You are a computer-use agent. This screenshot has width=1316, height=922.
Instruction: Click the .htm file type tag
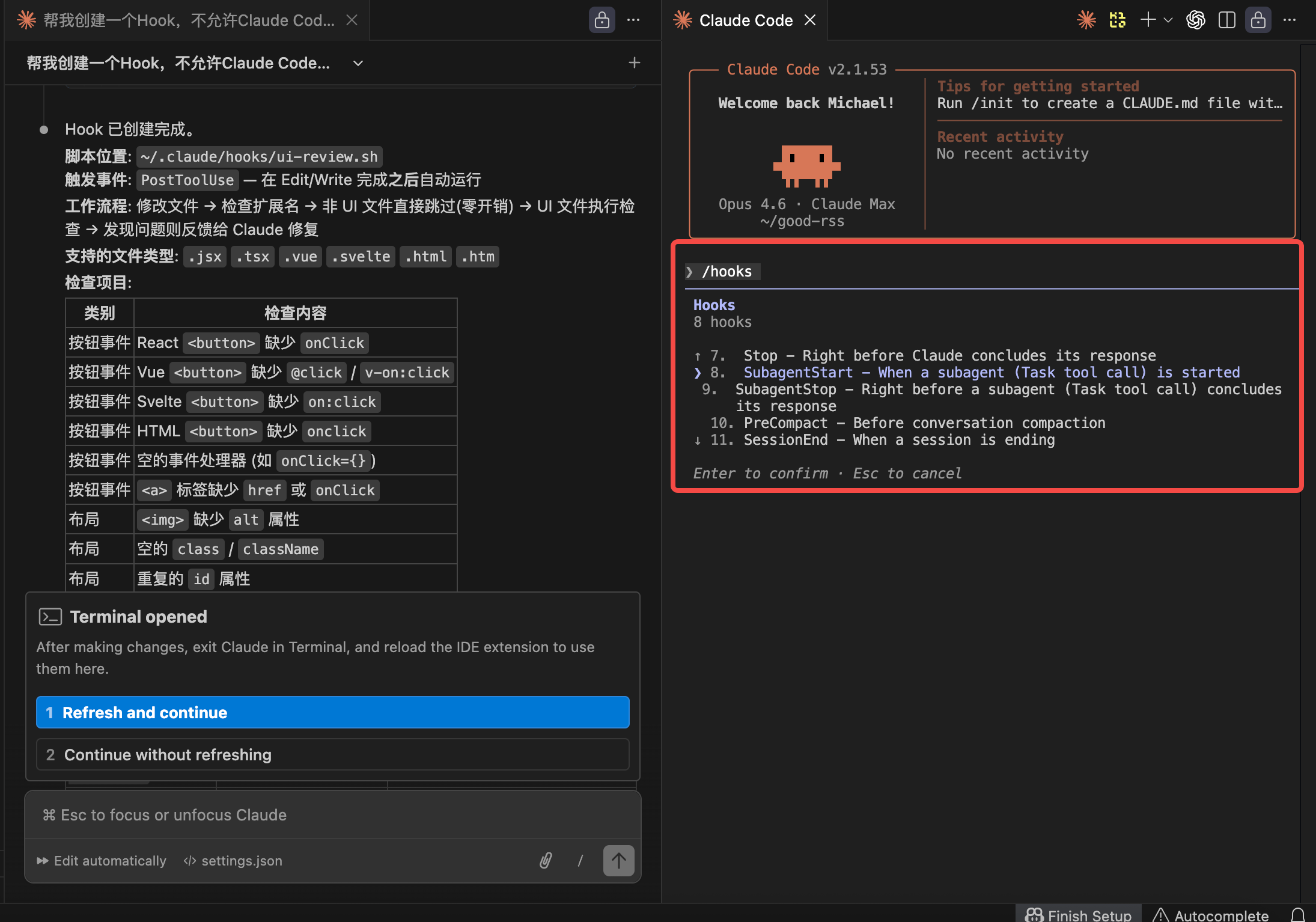(x=478, y=257)
